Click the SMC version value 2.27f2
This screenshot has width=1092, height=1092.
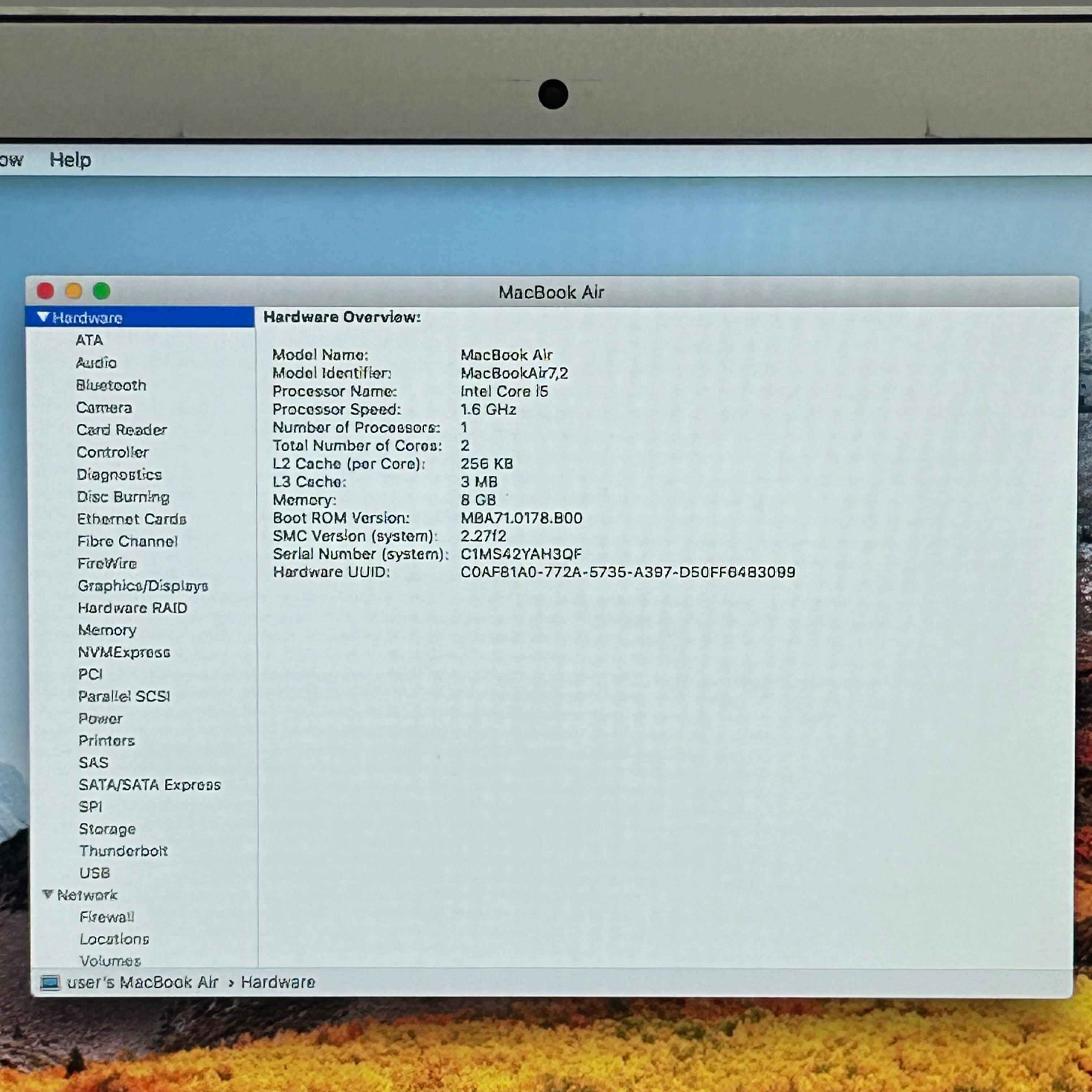tap(483, 536)
